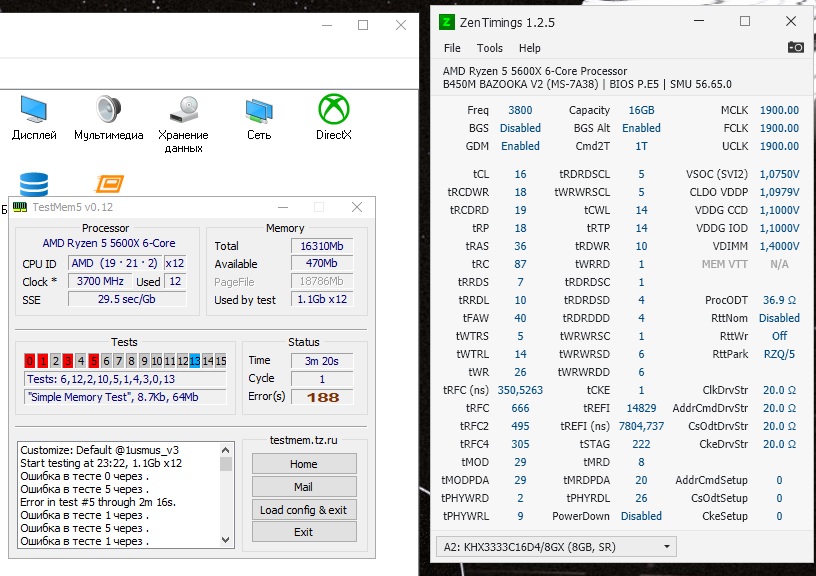Select the blue active test box 13
This screenshot has height=576, width=816.
coord(195,361)
